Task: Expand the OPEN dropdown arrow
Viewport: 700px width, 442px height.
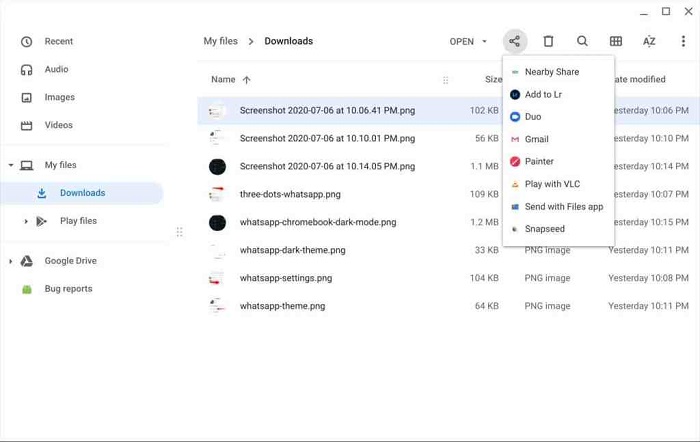Action: [485, 42]
